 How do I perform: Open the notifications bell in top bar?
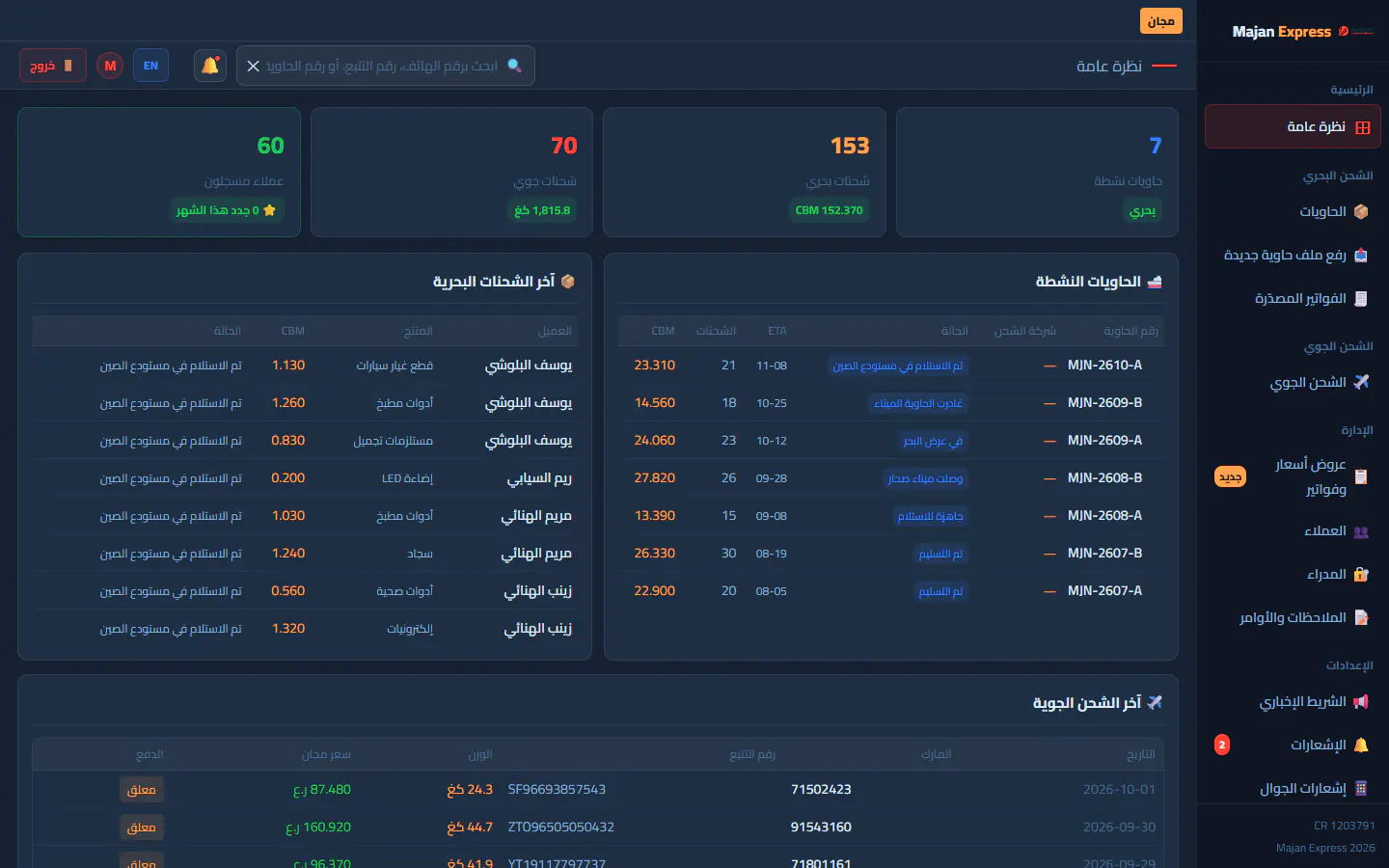pyautogui.click(x=209, y=66)
